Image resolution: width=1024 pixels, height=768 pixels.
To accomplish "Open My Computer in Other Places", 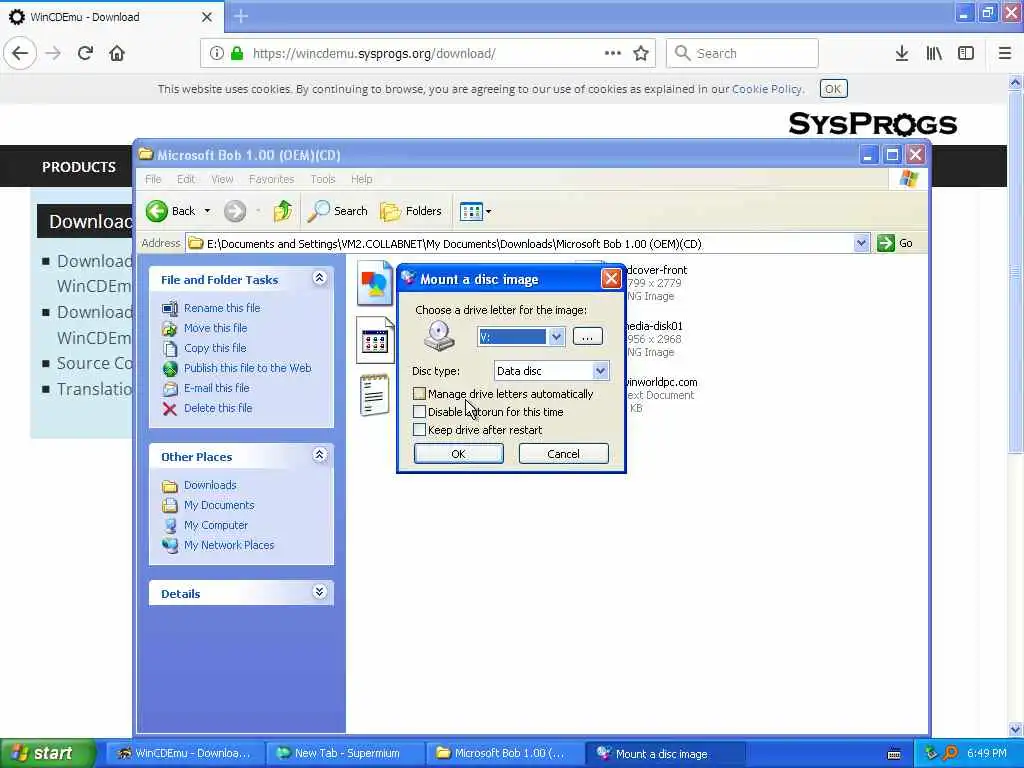I will tap(216, 525).
